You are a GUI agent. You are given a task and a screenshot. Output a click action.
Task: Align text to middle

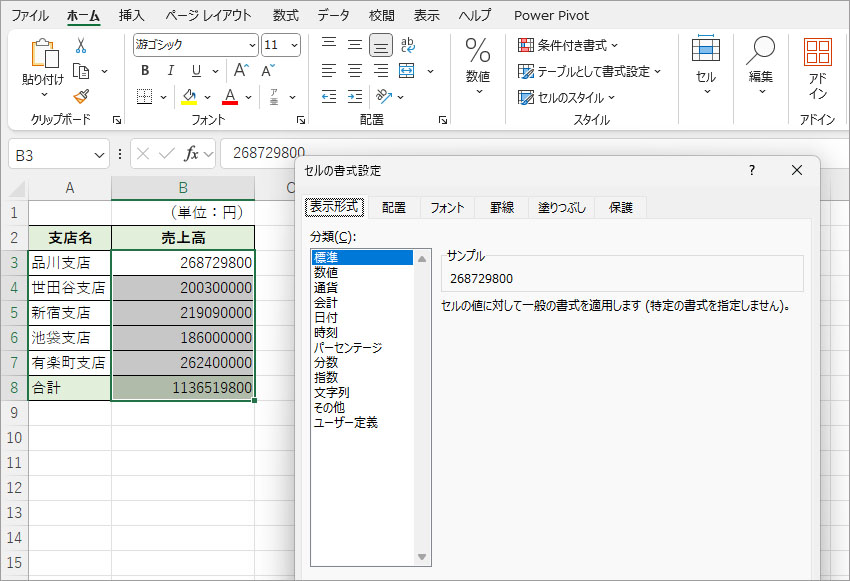coord(355,44)
